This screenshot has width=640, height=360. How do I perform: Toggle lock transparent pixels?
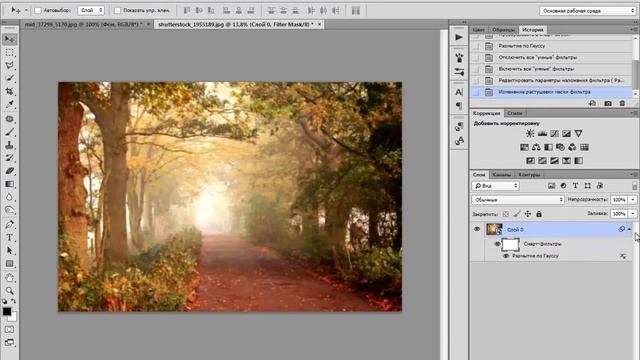tap(506, 214)
